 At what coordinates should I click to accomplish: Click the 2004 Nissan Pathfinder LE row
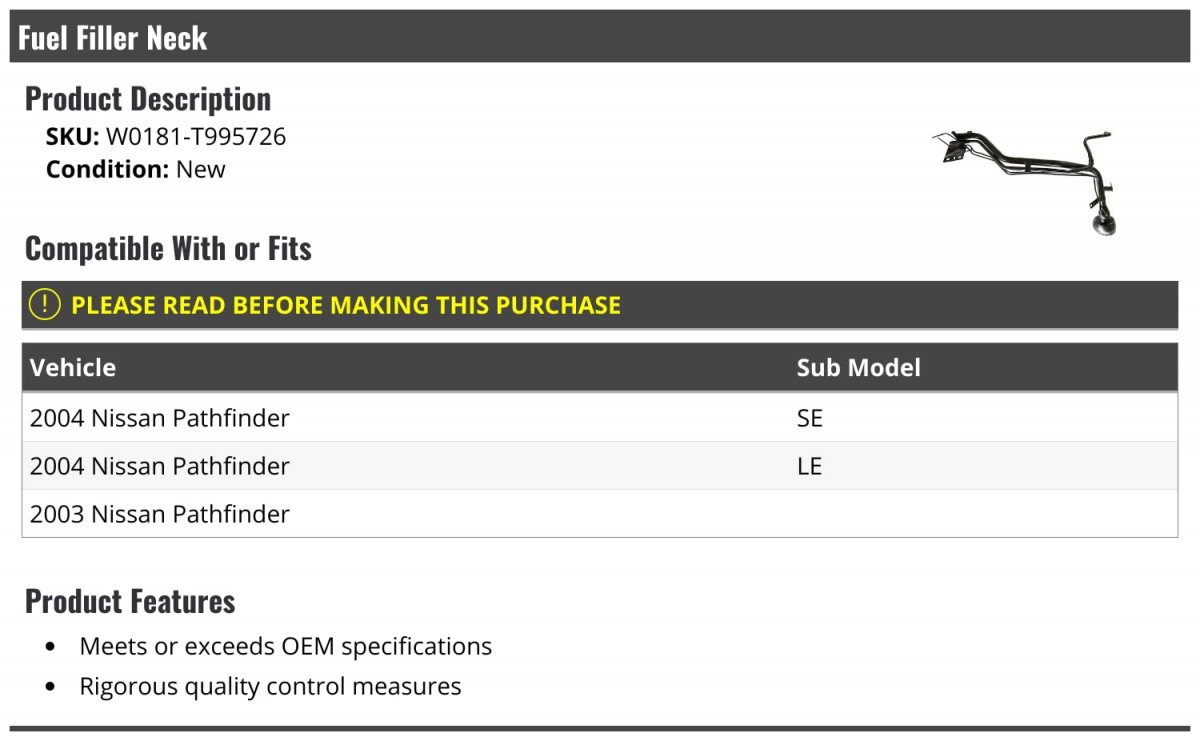pyautogui.click(x=600, y=466)
